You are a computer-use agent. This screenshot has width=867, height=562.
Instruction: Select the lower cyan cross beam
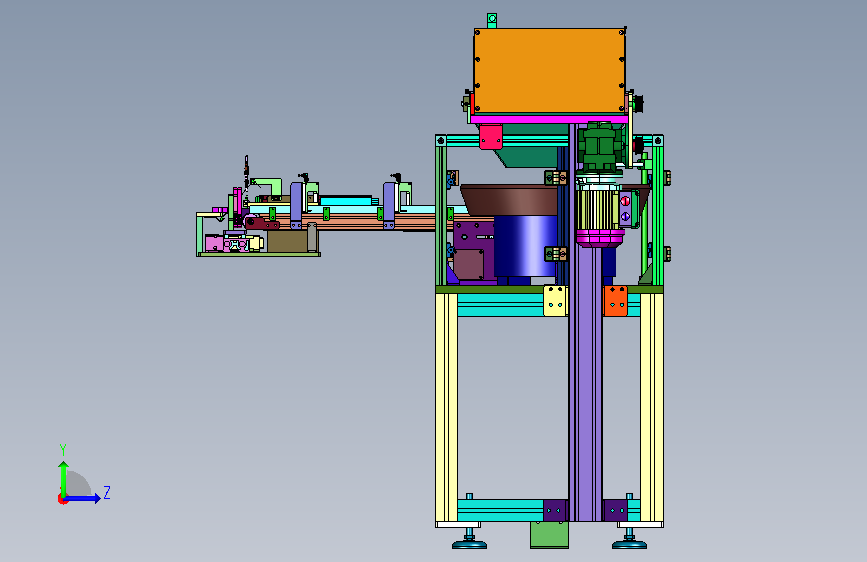(500, 510)
